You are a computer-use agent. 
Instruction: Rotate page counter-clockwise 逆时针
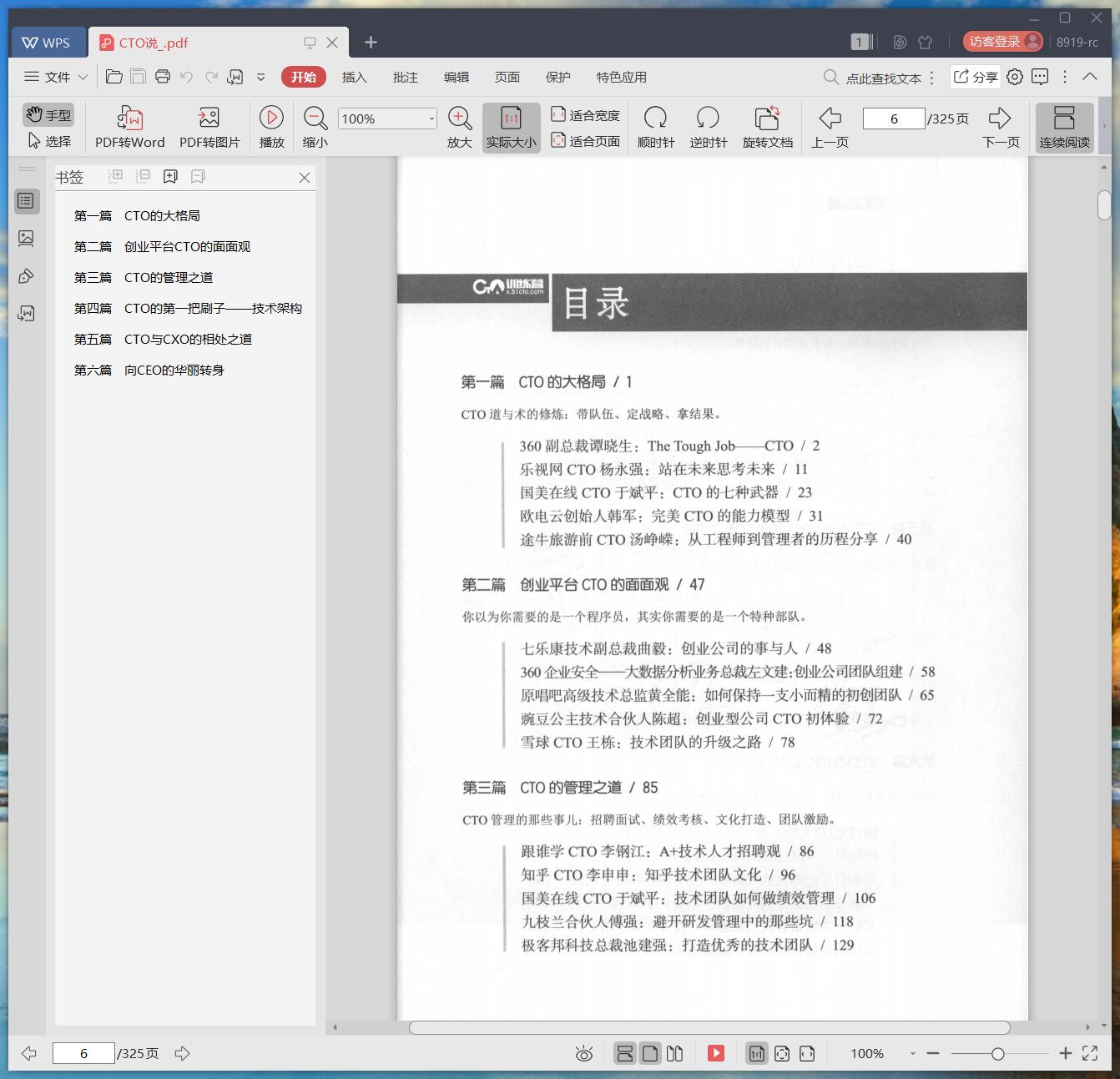click(708, 128)
